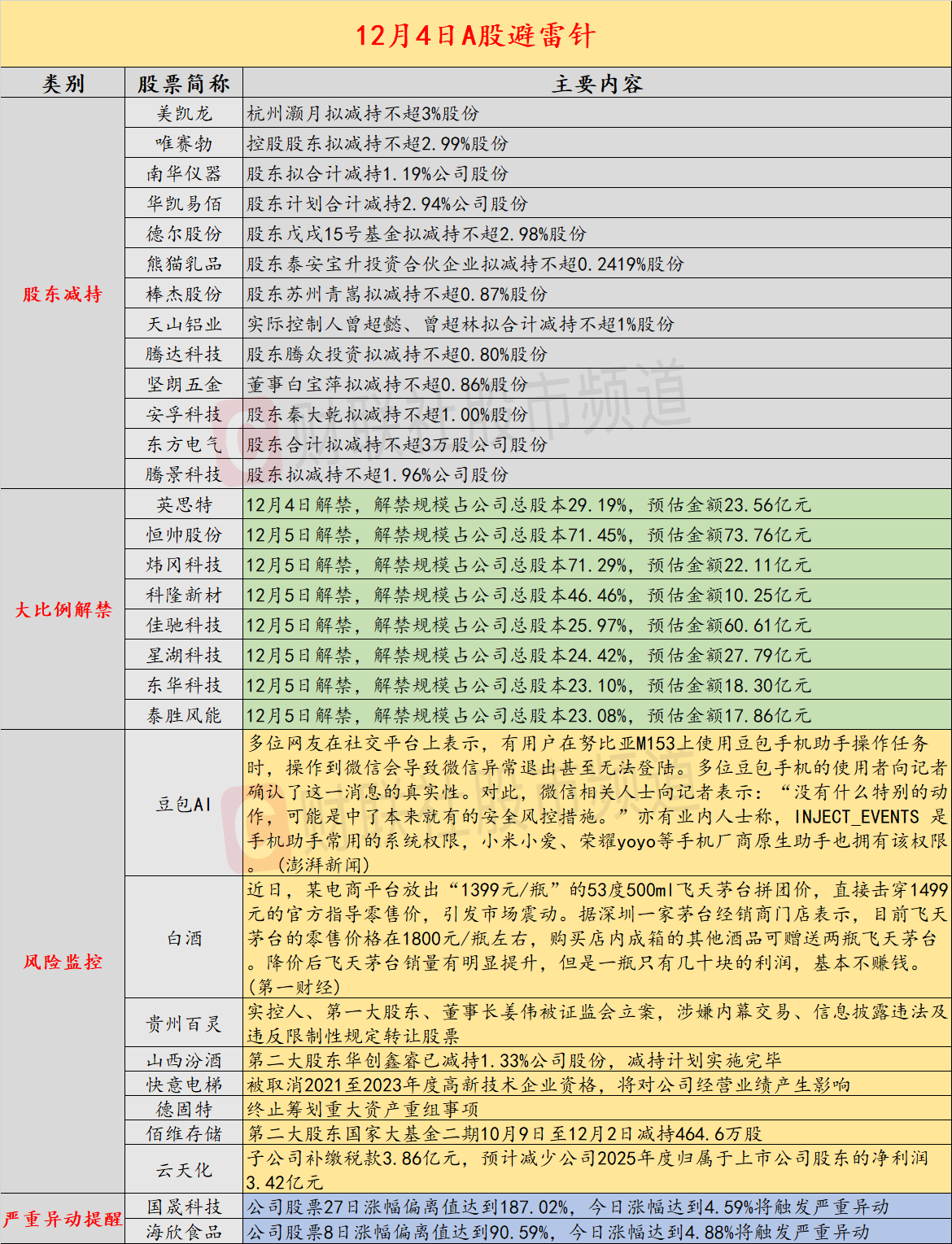Select stock name '东华科技'

tap(184, 686)
